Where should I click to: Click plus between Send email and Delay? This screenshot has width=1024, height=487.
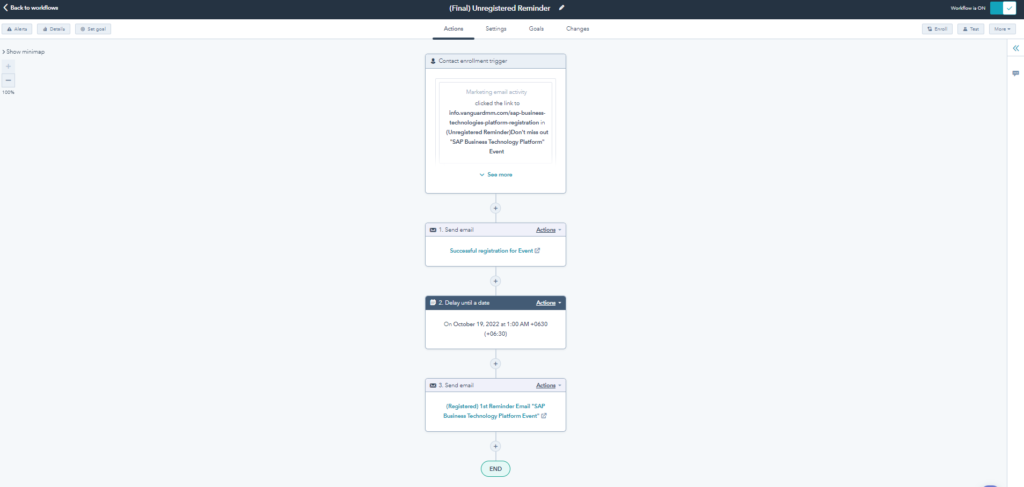pos(496,281)
